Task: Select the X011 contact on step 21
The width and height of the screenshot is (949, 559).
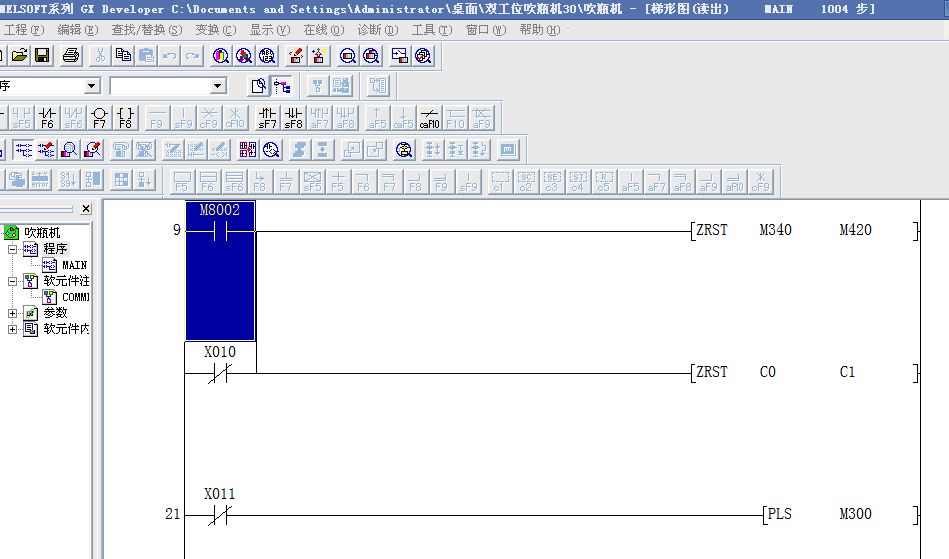Action: tap(219, 515)
